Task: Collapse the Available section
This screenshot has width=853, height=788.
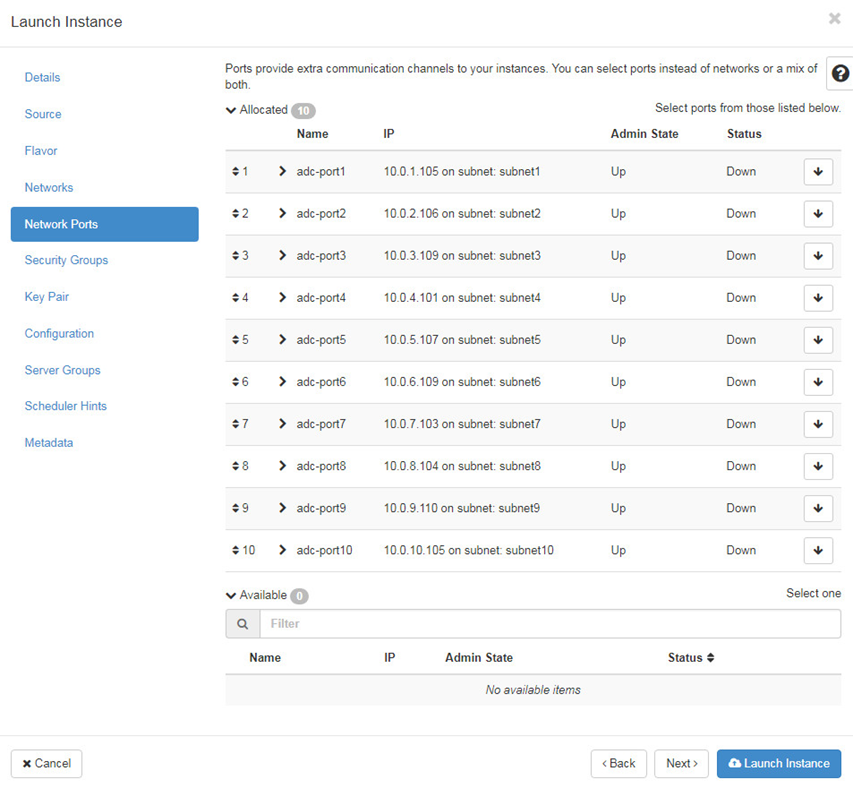Action: point(232,595)
